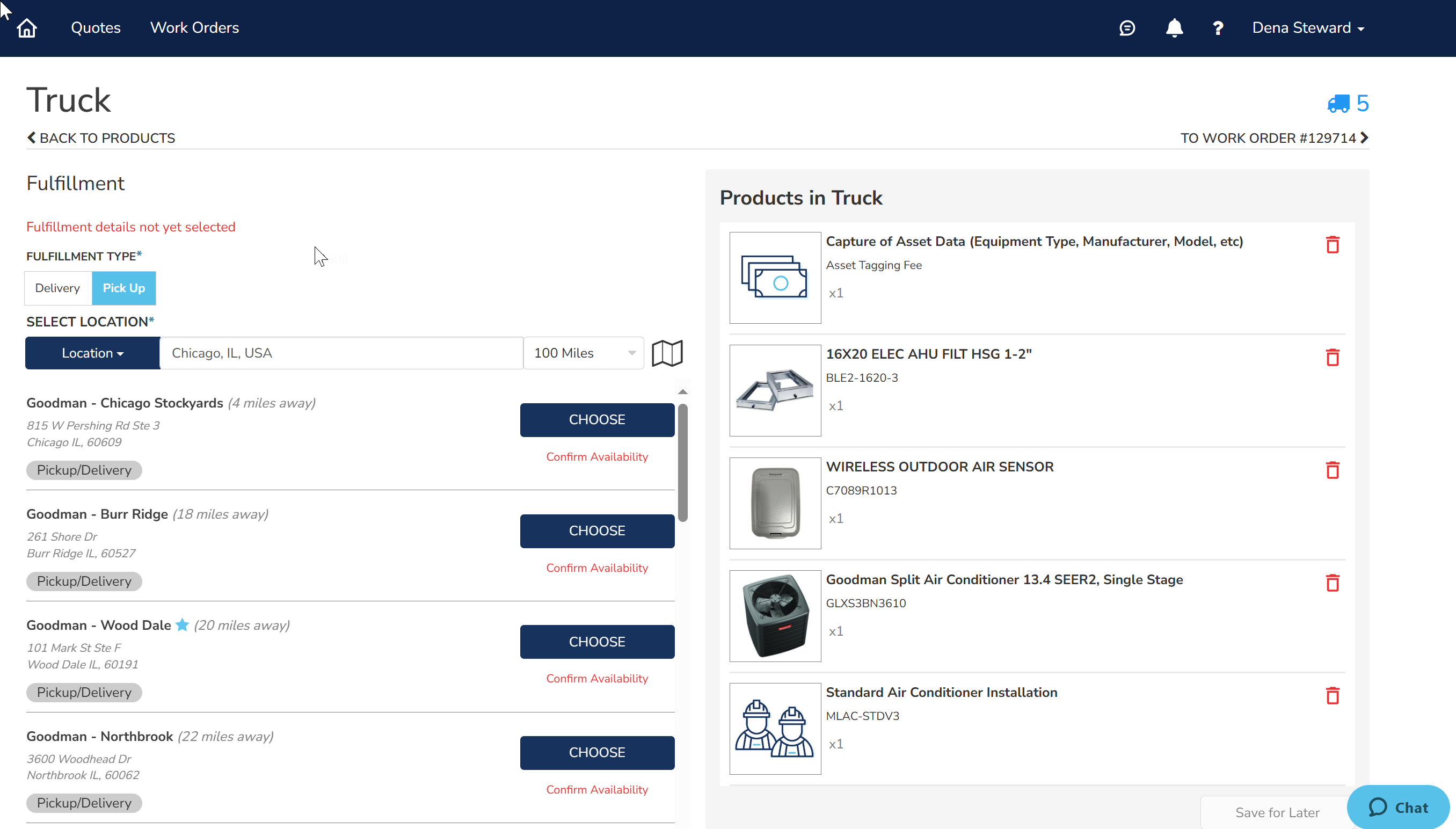Go to the Quotes menu
Screen dimensions: 1456x829
pos(96,28)
